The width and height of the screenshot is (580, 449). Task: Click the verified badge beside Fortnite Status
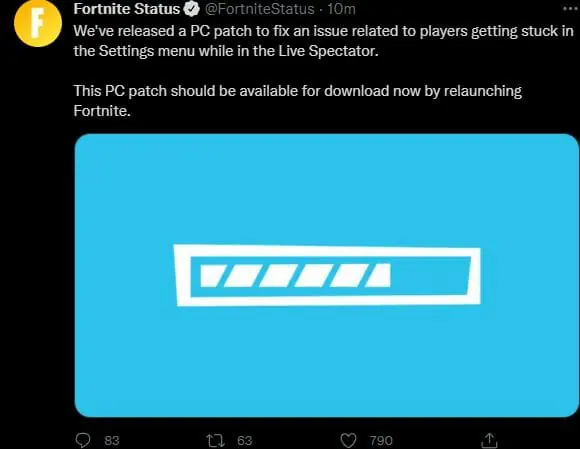point(192,9)
